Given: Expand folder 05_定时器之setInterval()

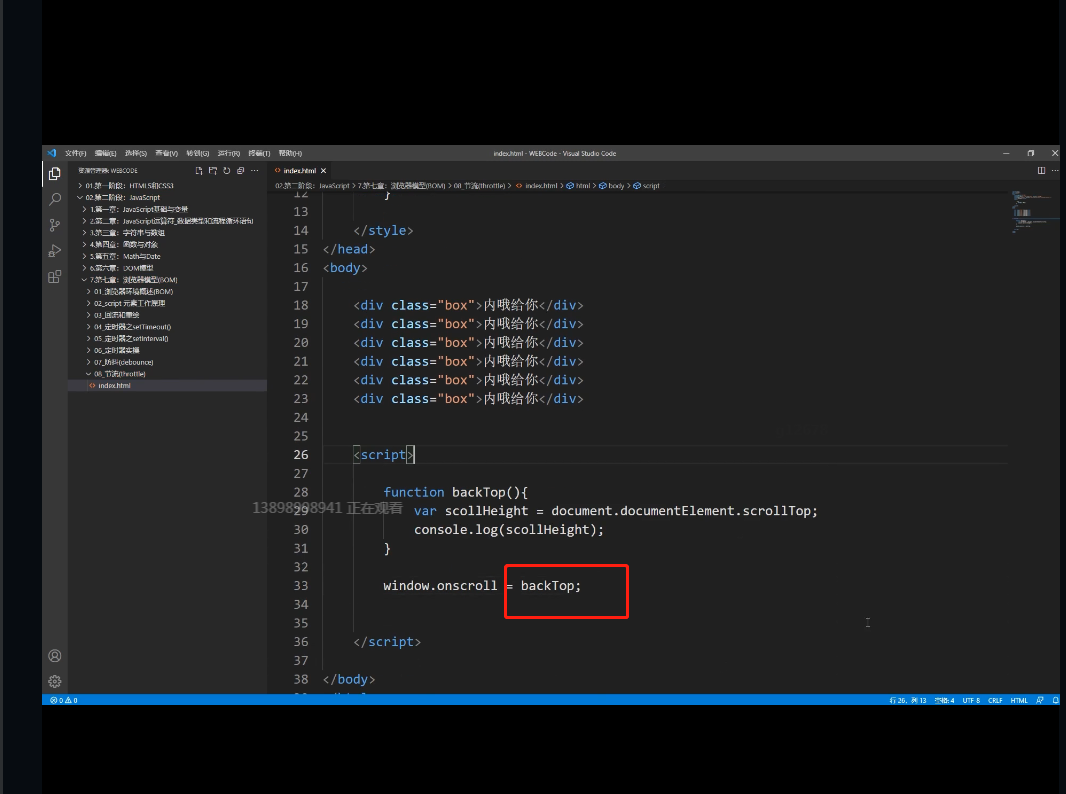Looking at the screenshot, I should click(x=167, y=339).
